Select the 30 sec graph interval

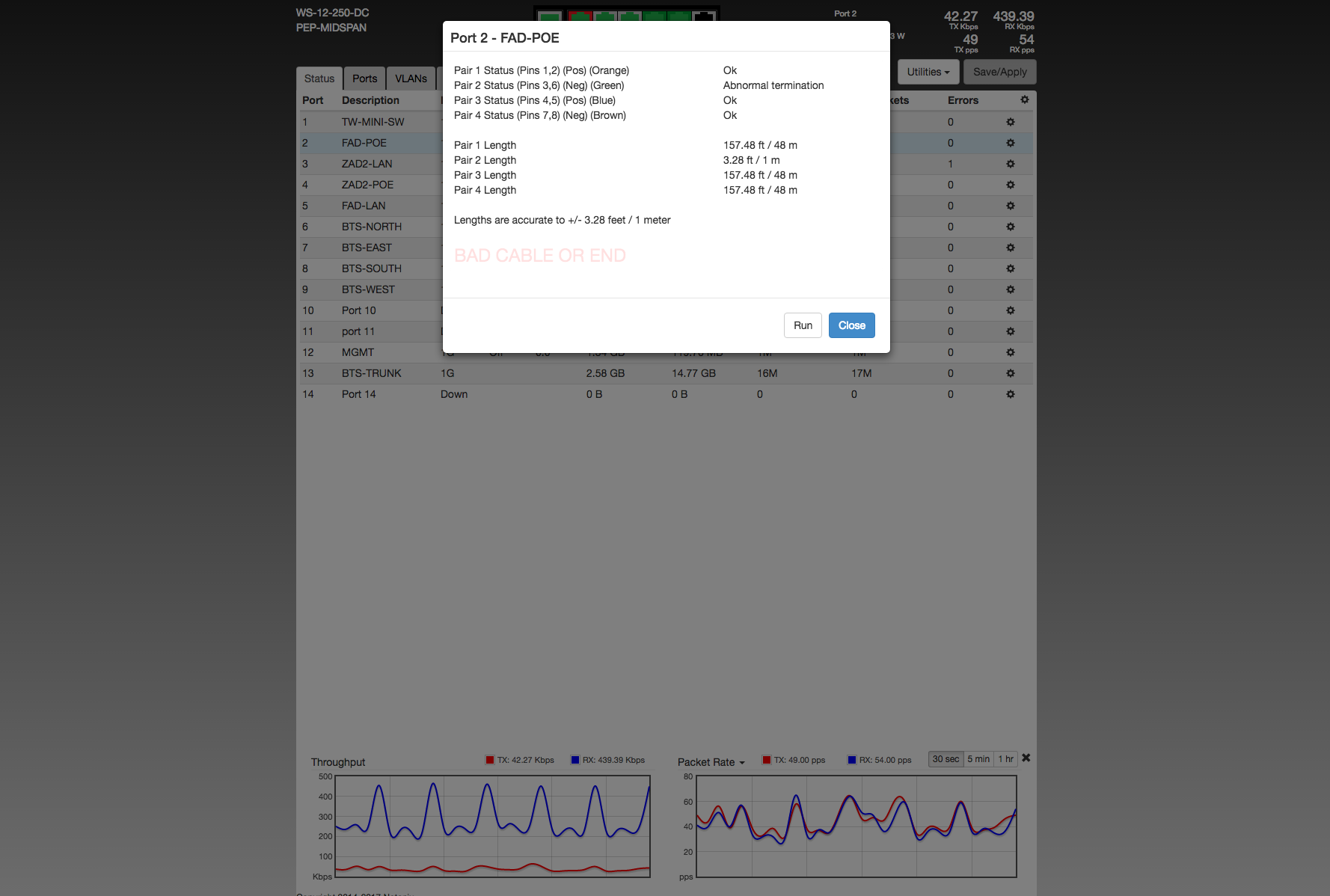(x=946, y=759)
